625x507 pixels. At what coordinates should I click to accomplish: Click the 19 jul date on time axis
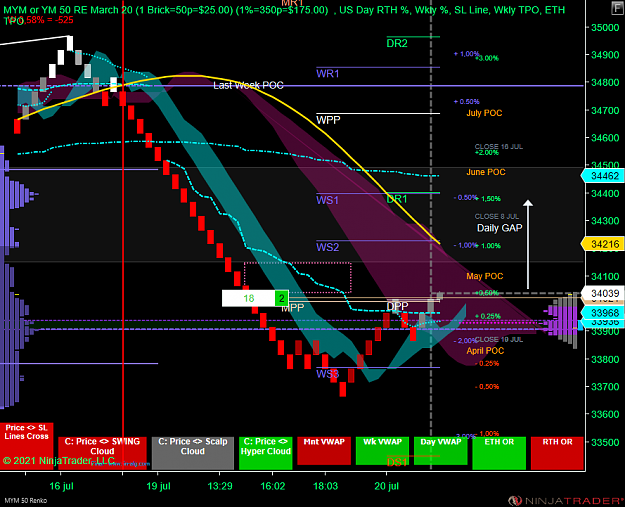(159, 486)
